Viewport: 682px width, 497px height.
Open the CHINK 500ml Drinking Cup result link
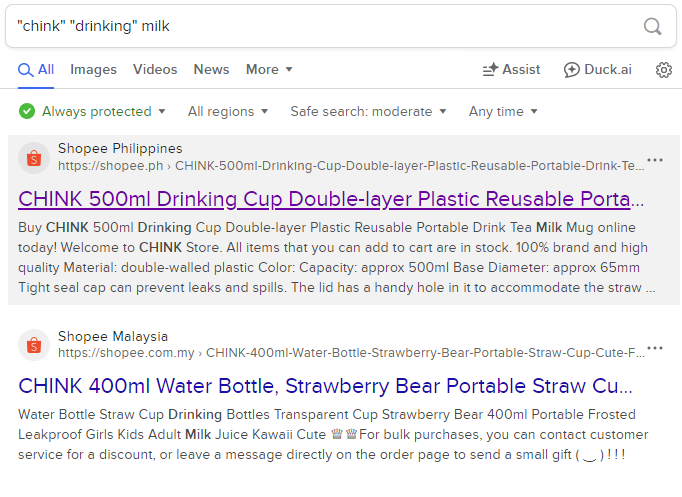(x=331, y=199)
